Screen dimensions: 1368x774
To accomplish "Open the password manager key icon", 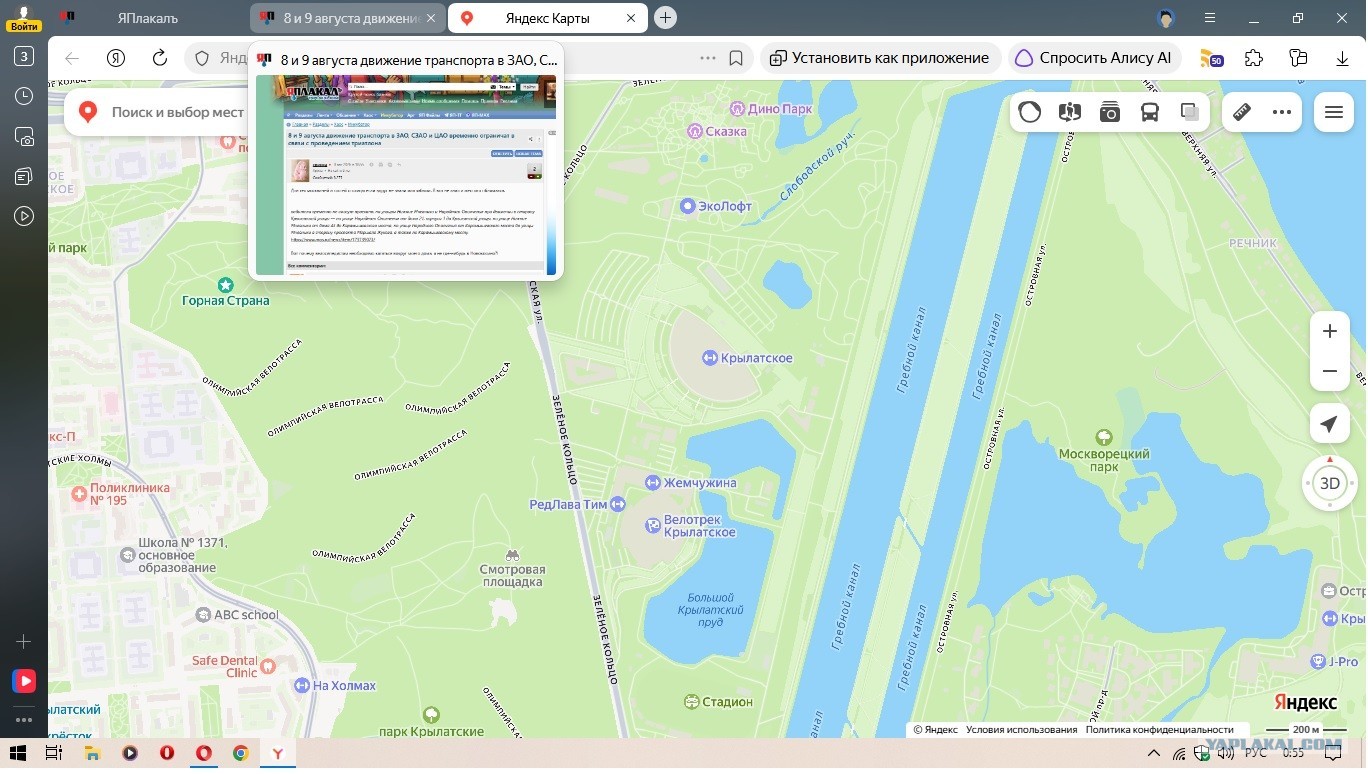I will point(1299,58).
